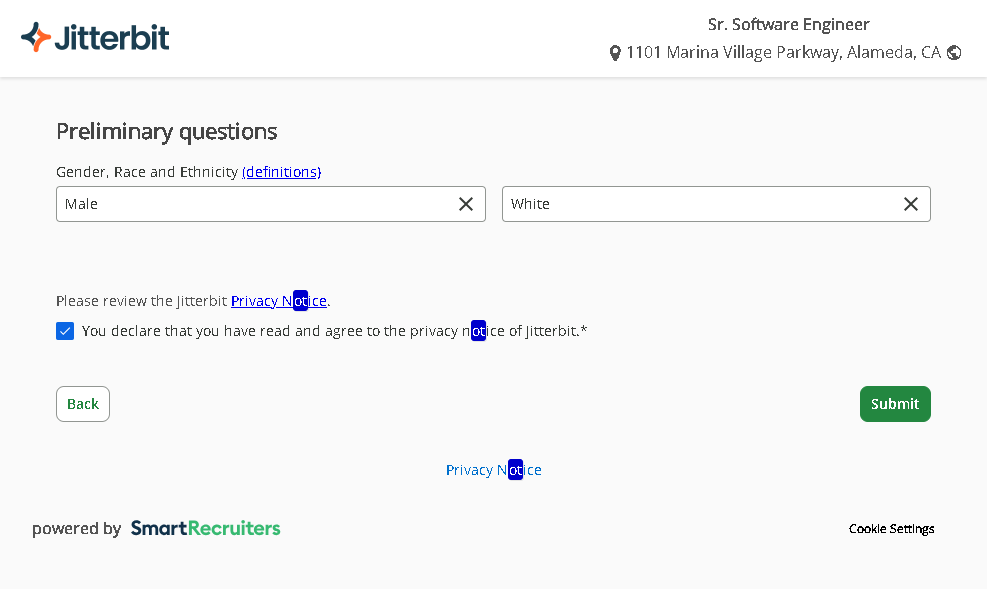Open the inline Jitterbit Privacy Notice link
This screenshot has width=987, height=589.
pos(278,301)
